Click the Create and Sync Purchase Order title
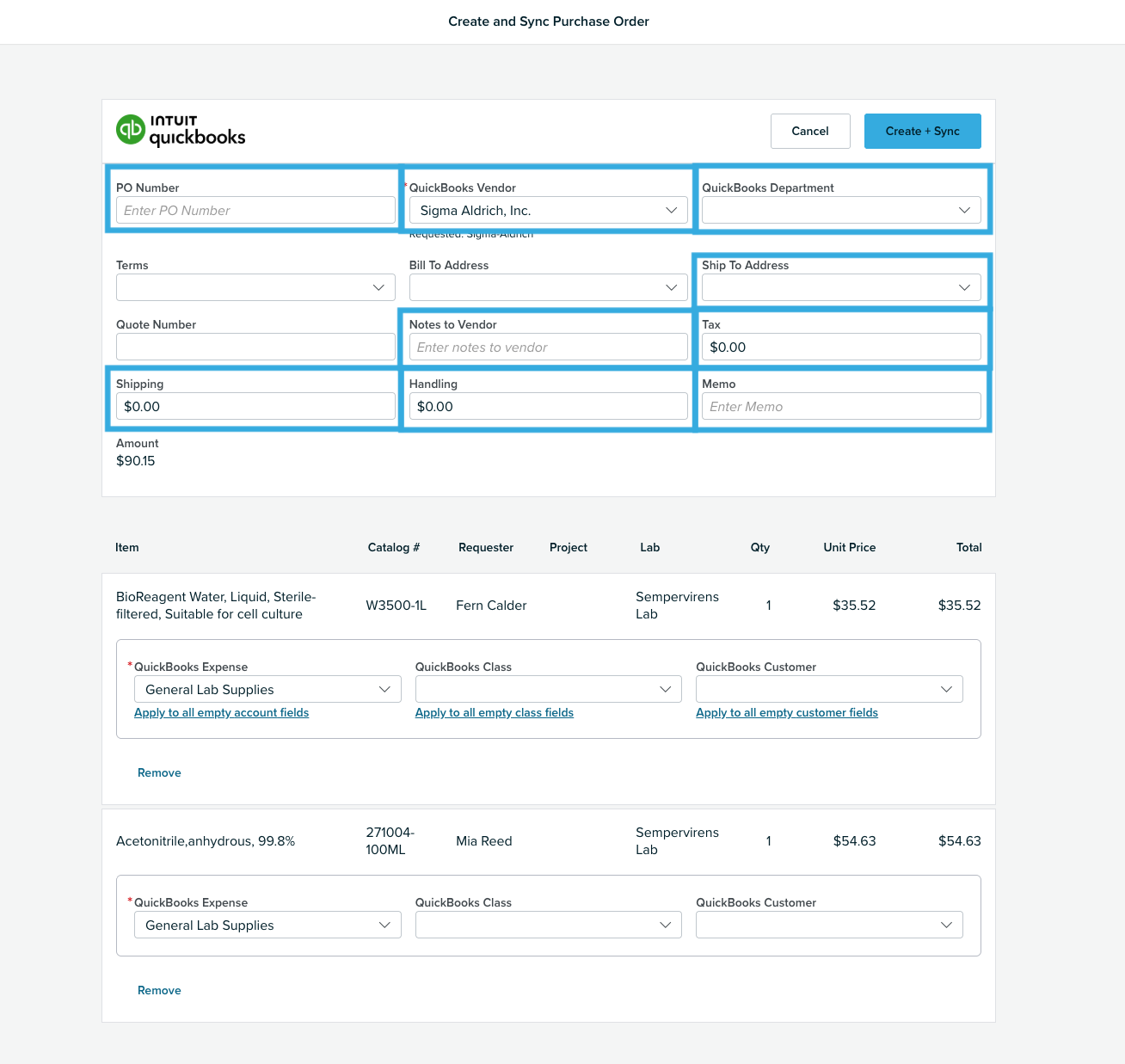 pyautogui.click(x=549, y=22)
